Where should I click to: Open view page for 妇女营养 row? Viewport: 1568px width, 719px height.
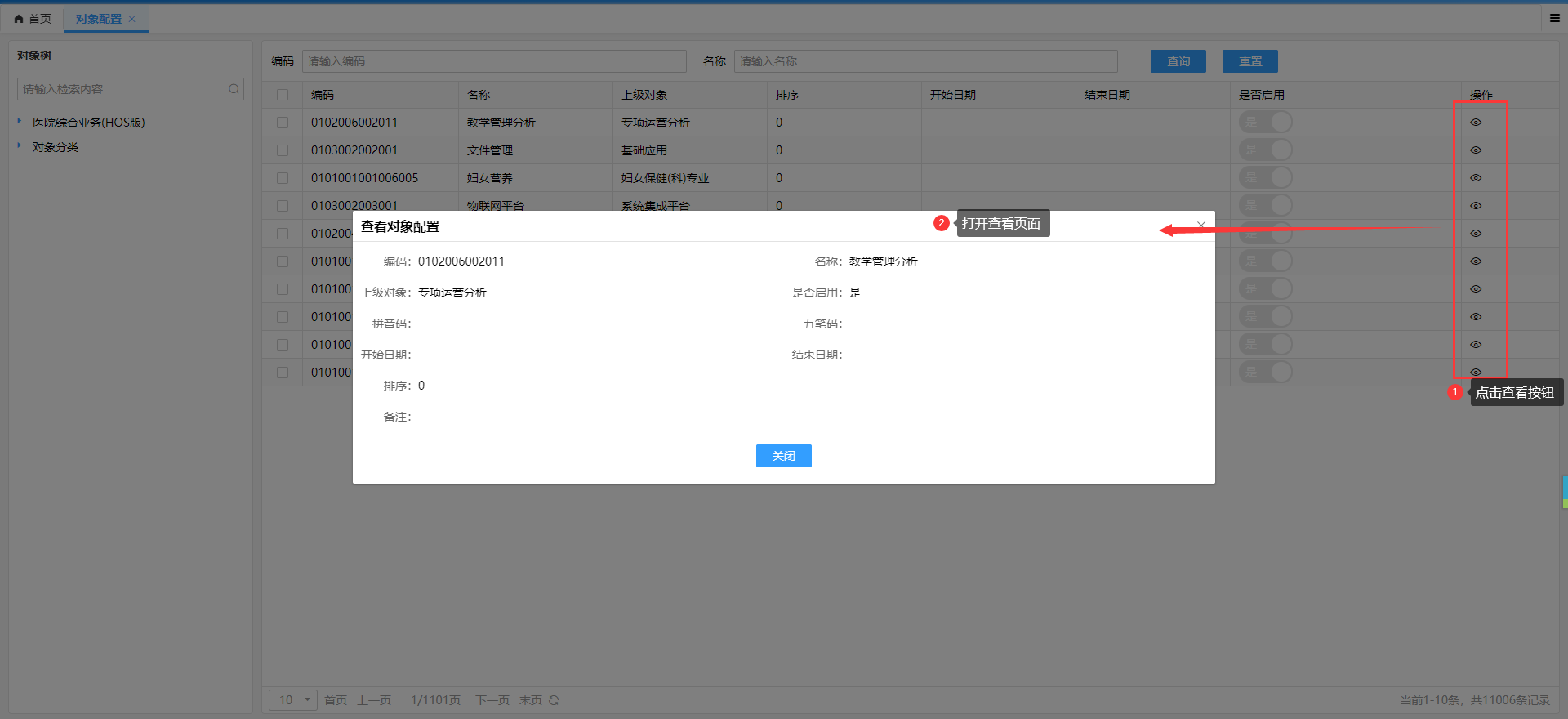click(x=1476, y=178)
